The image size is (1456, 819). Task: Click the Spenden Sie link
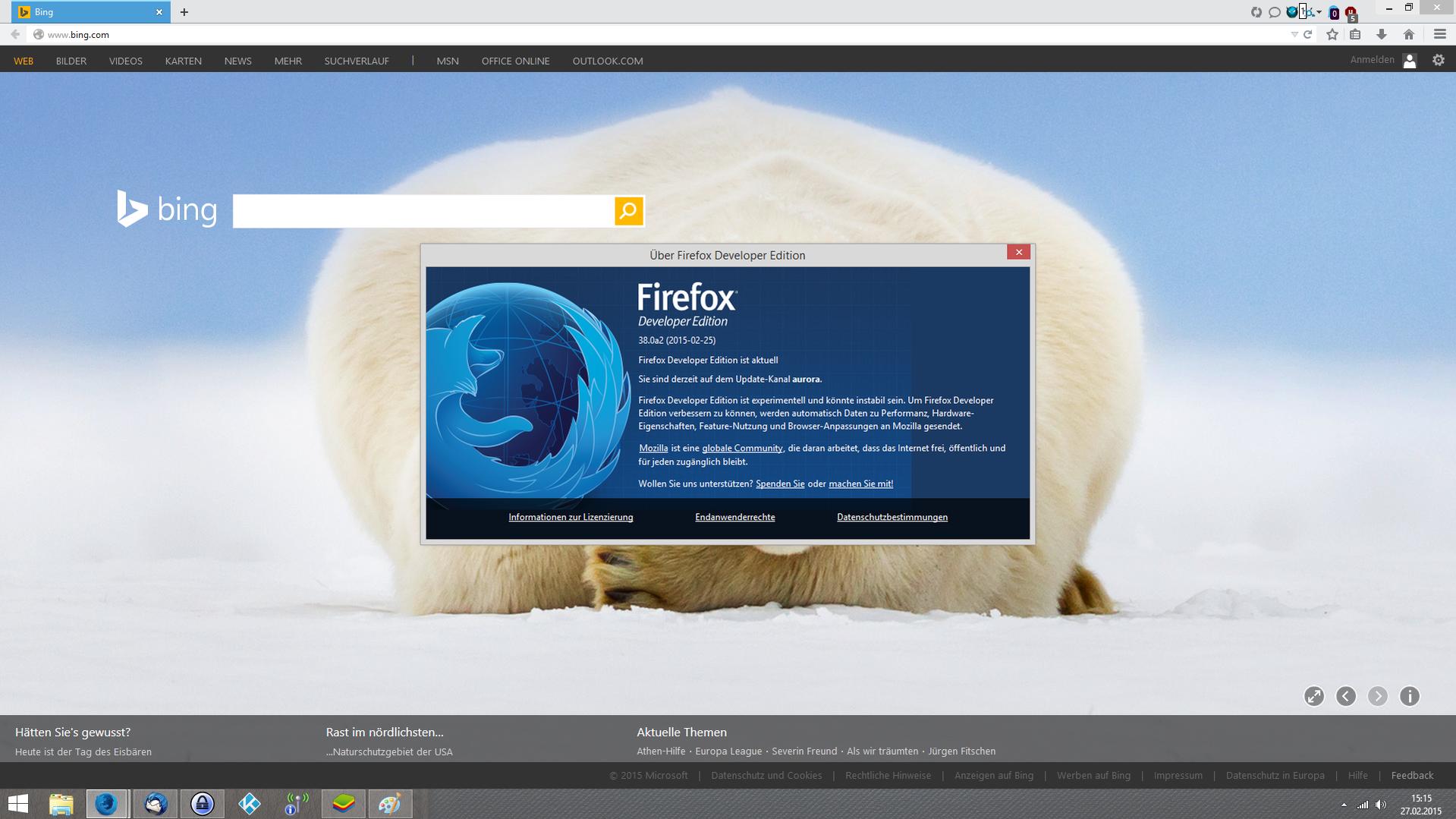(x=780, y=484)
